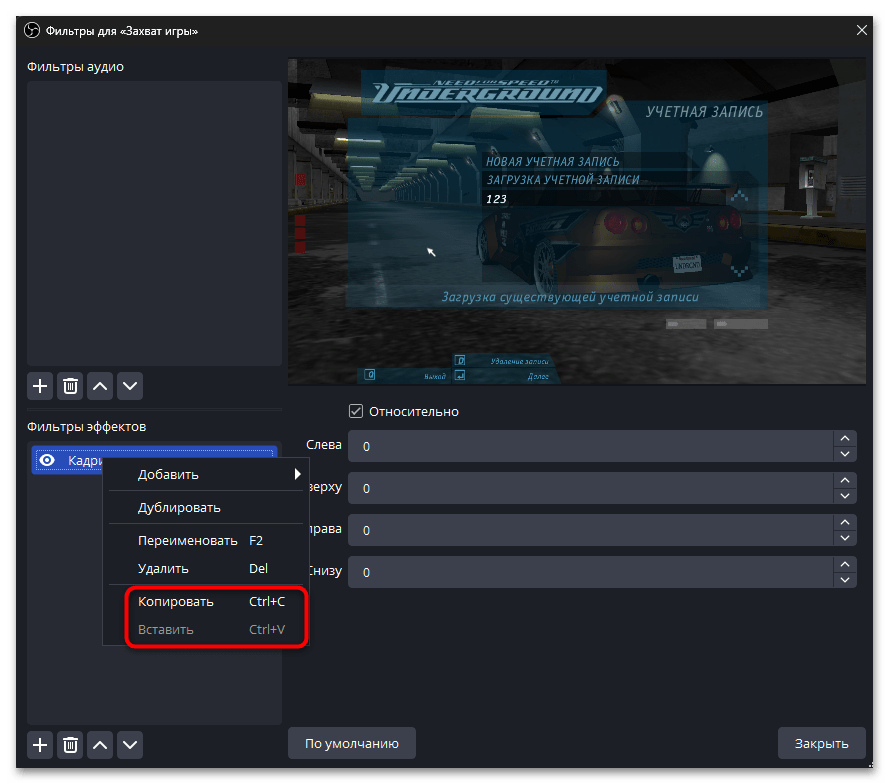Click into the Снизу input field
Image resolution: width=889 pixels, height=784 pixels.
pyautogui.click(x=591, y=572)
